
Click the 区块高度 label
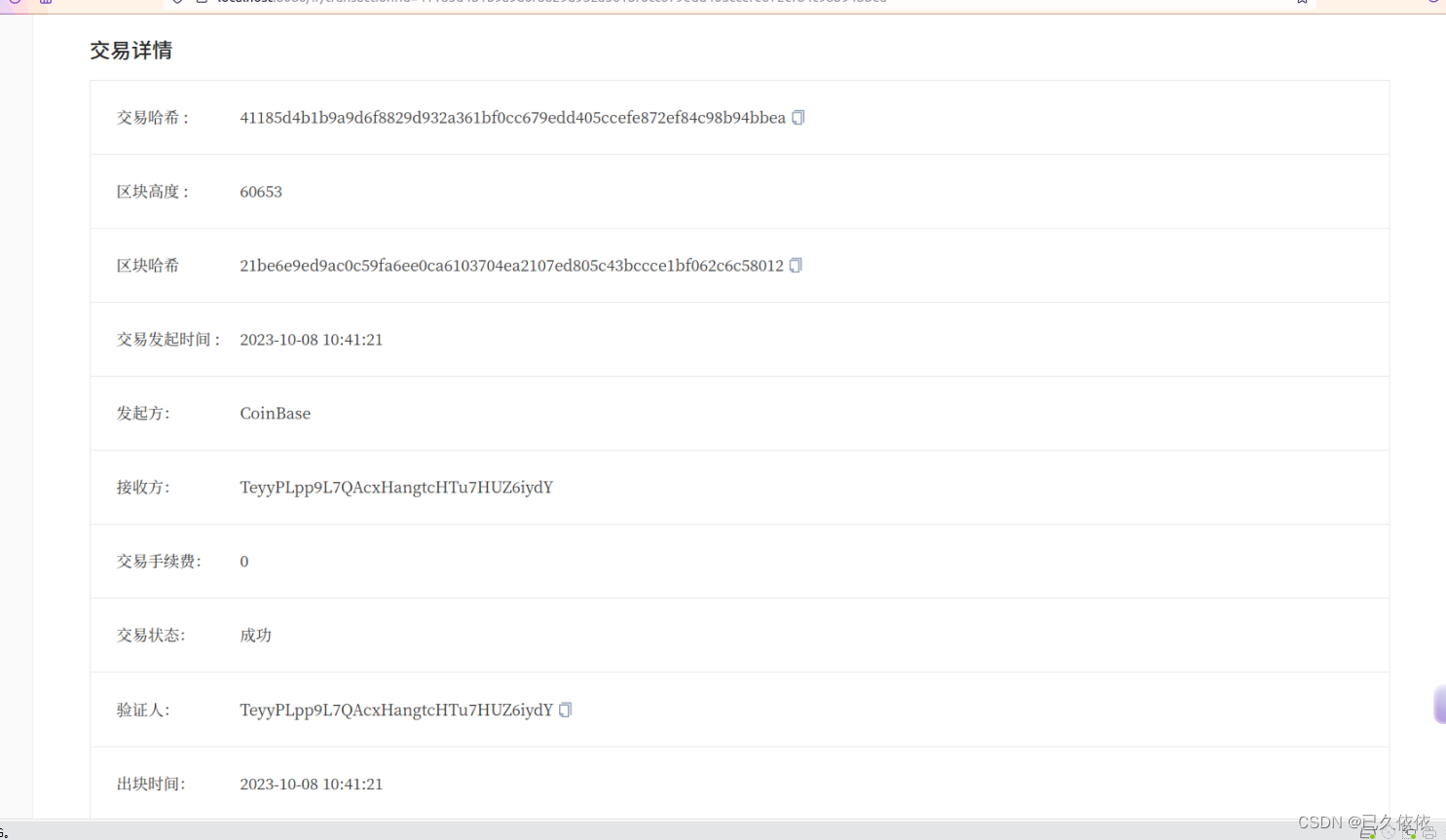click(x=153, y=192)
